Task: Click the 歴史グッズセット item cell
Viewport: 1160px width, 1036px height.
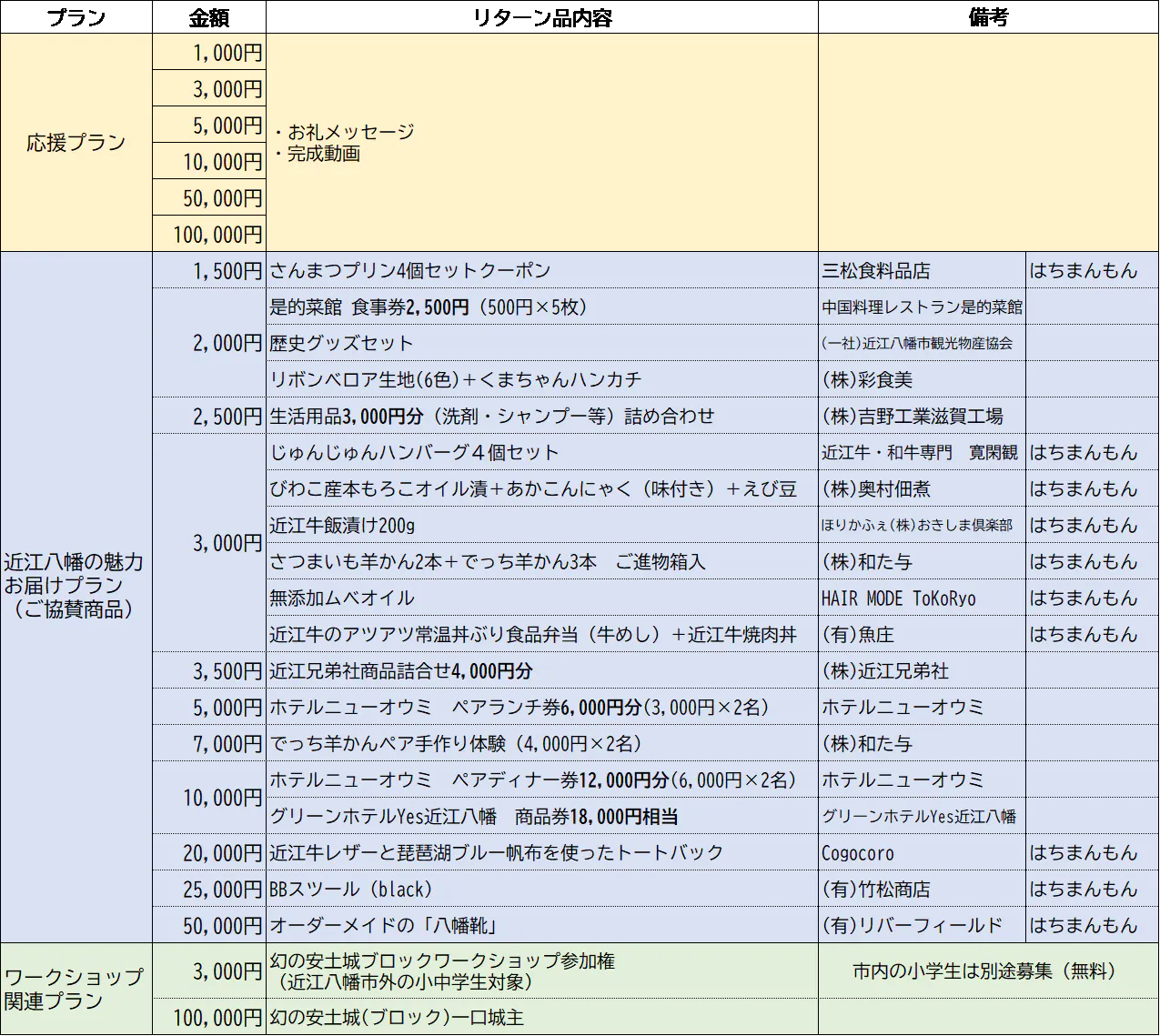Action: (x=542, y=343)
